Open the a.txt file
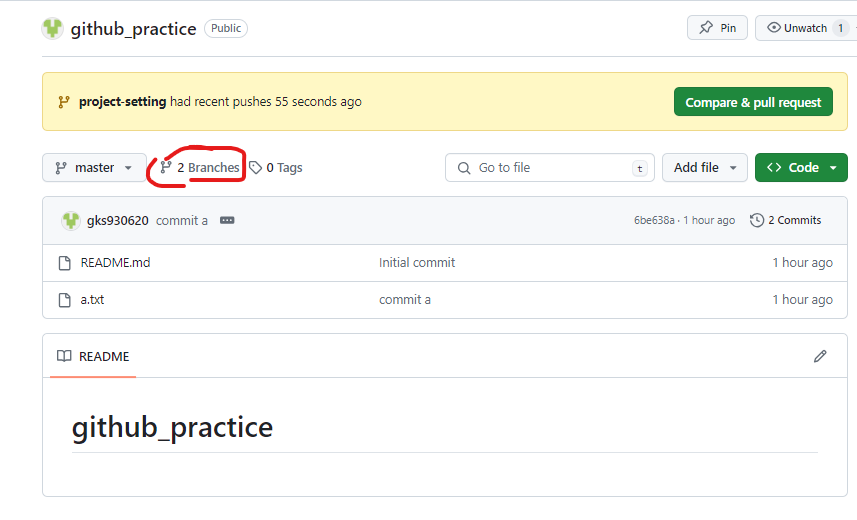 pyautogui.click(x=92, y=300)
